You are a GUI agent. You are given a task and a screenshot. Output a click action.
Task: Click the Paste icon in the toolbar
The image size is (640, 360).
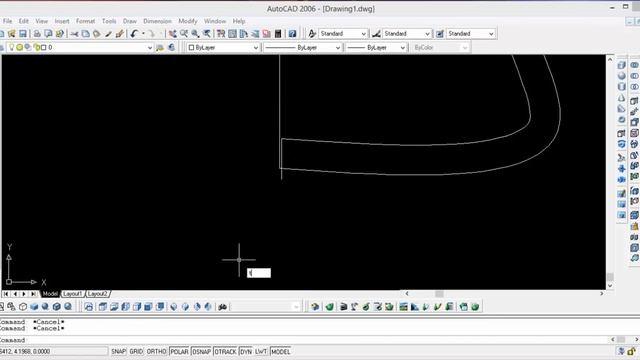coord(97,33)
